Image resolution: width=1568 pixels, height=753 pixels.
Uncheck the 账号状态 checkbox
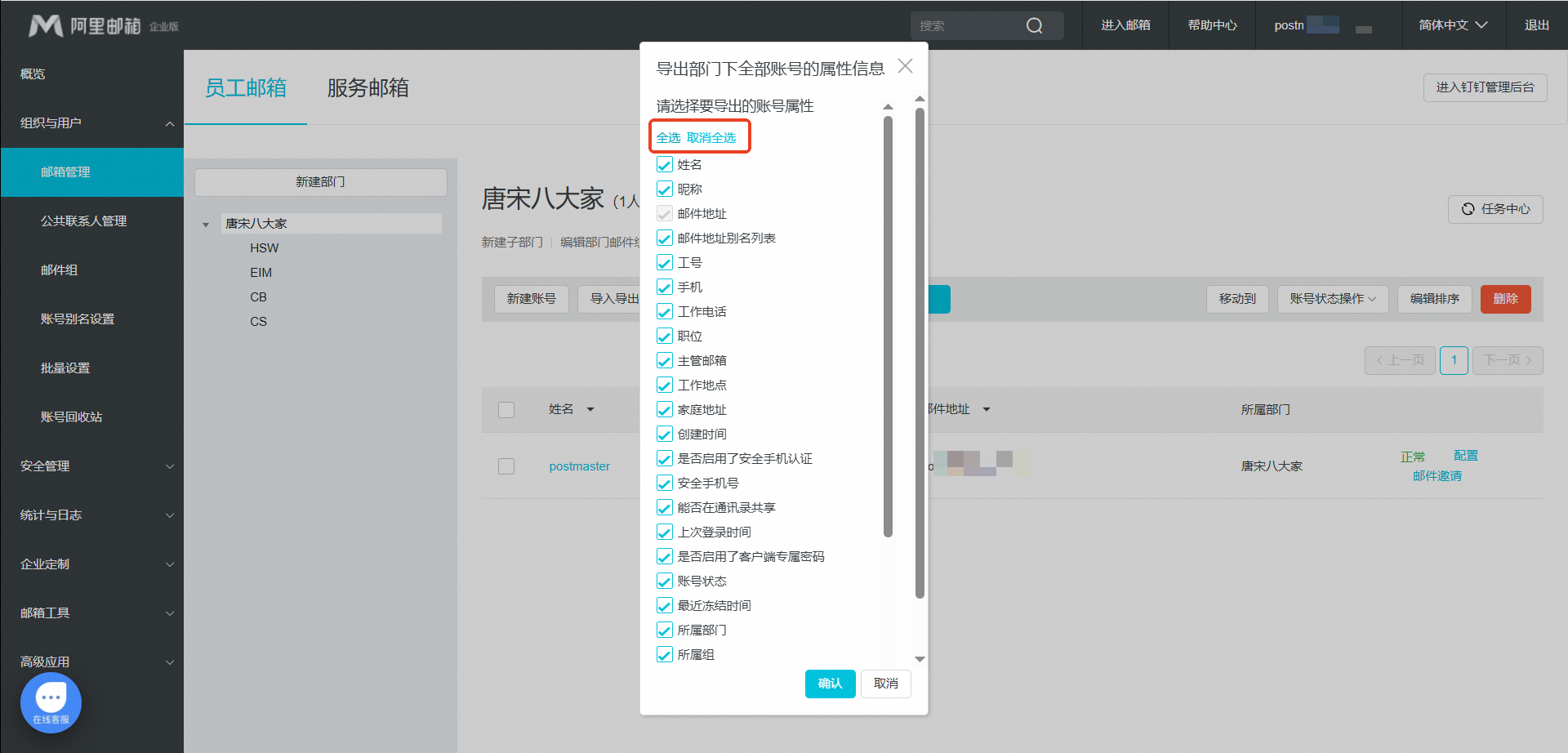665,581
